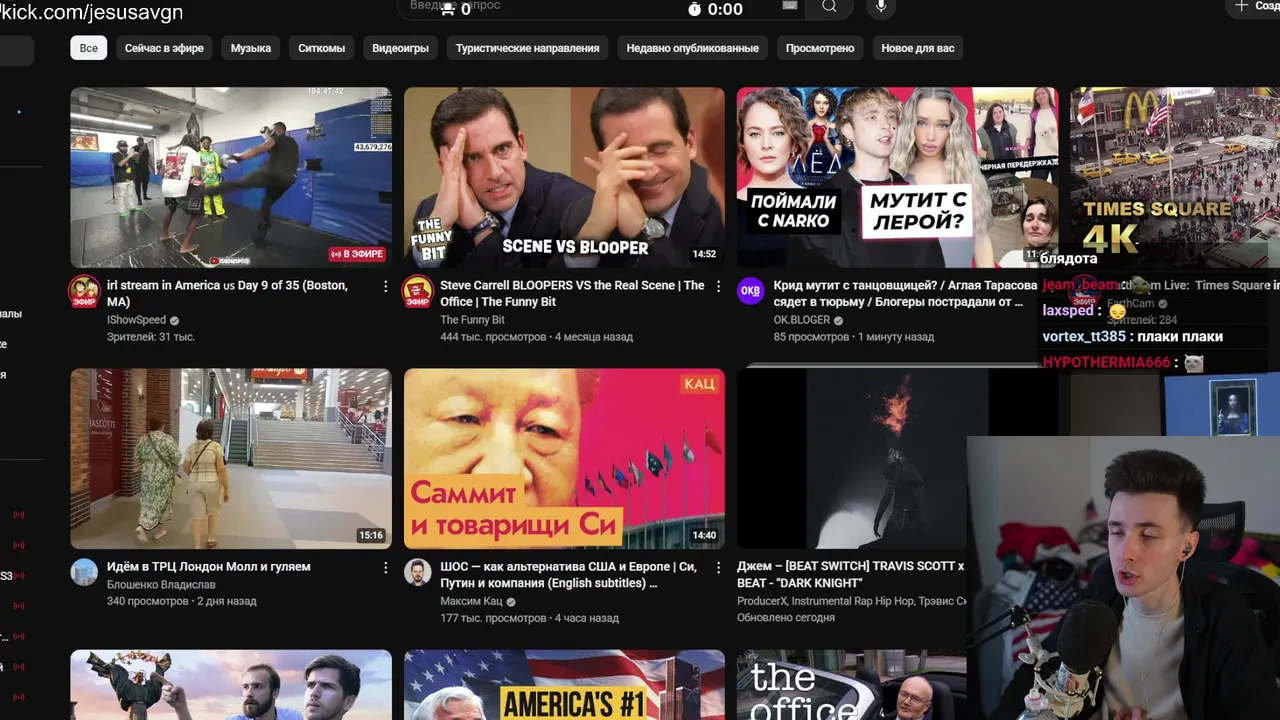Open the on-screen keyboard icon in the search box
The image size is (1280, 720).
pyautogui.click(x=790, y=6)
